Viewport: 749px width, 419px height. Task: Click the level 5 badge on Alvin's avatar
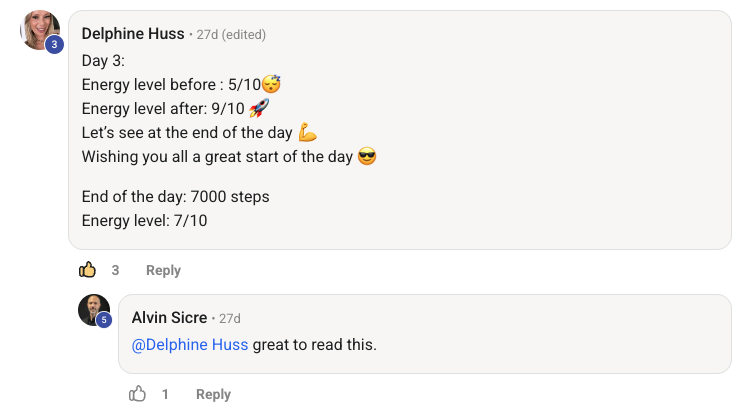[104, 320]
